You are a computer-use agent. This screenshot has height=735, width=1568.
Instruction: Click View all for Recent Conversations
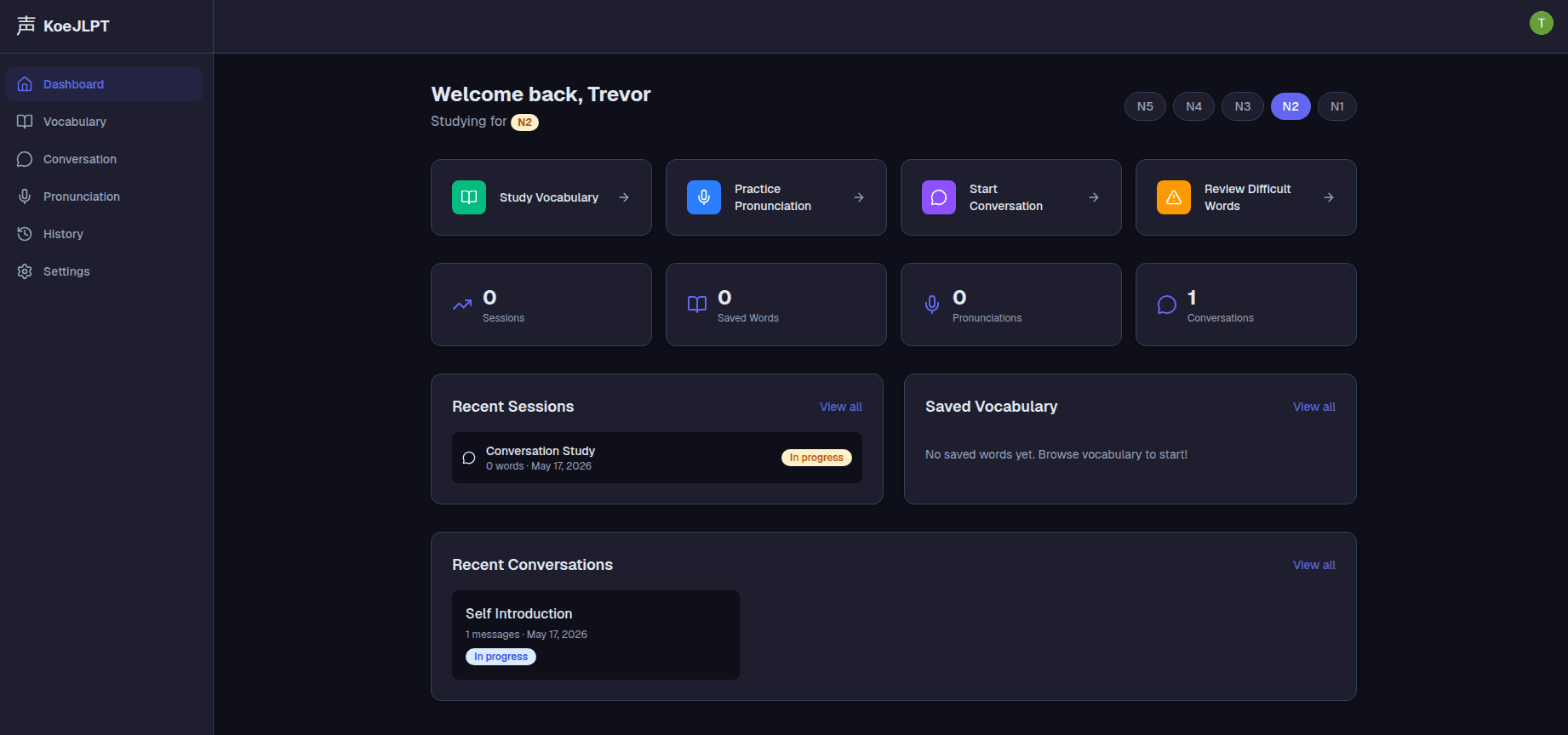click(1314, 565)
